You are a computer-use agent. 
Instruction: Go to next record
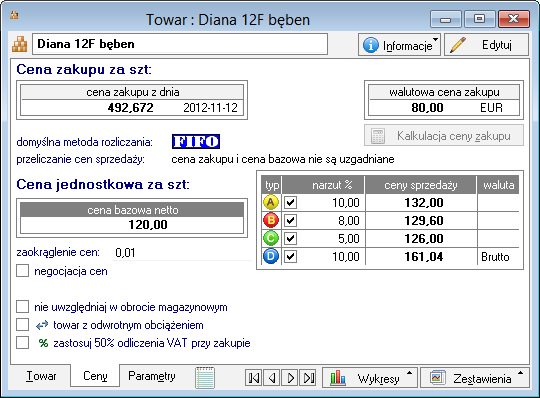290,378
